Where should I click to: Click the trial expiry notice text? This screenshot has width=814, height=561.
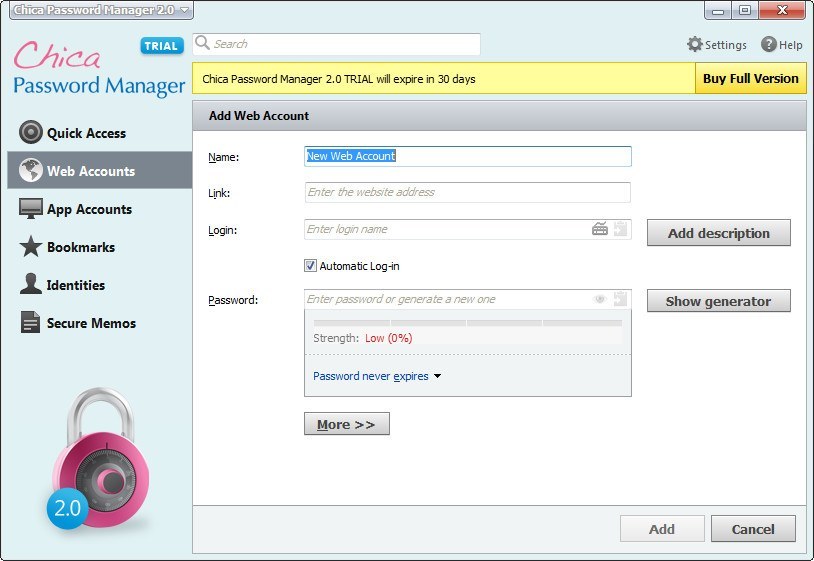(338, 79)
